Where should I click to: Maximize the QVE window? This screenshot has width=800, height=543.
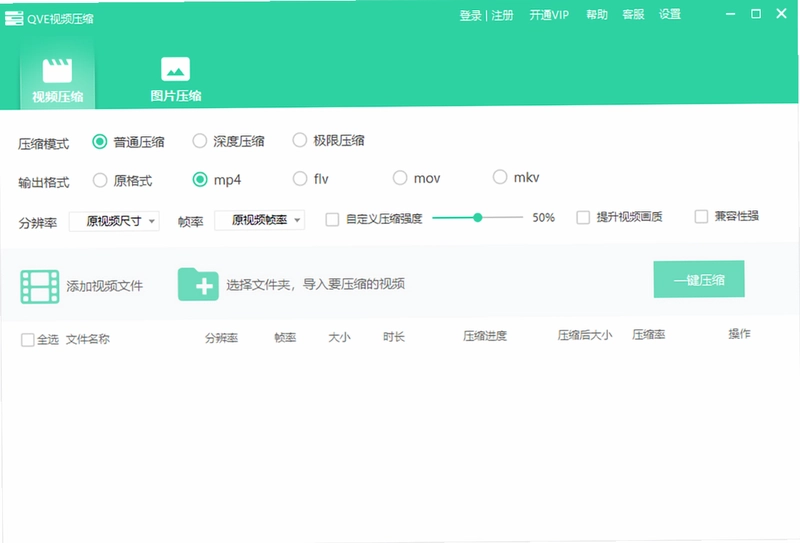pos(756,14)
